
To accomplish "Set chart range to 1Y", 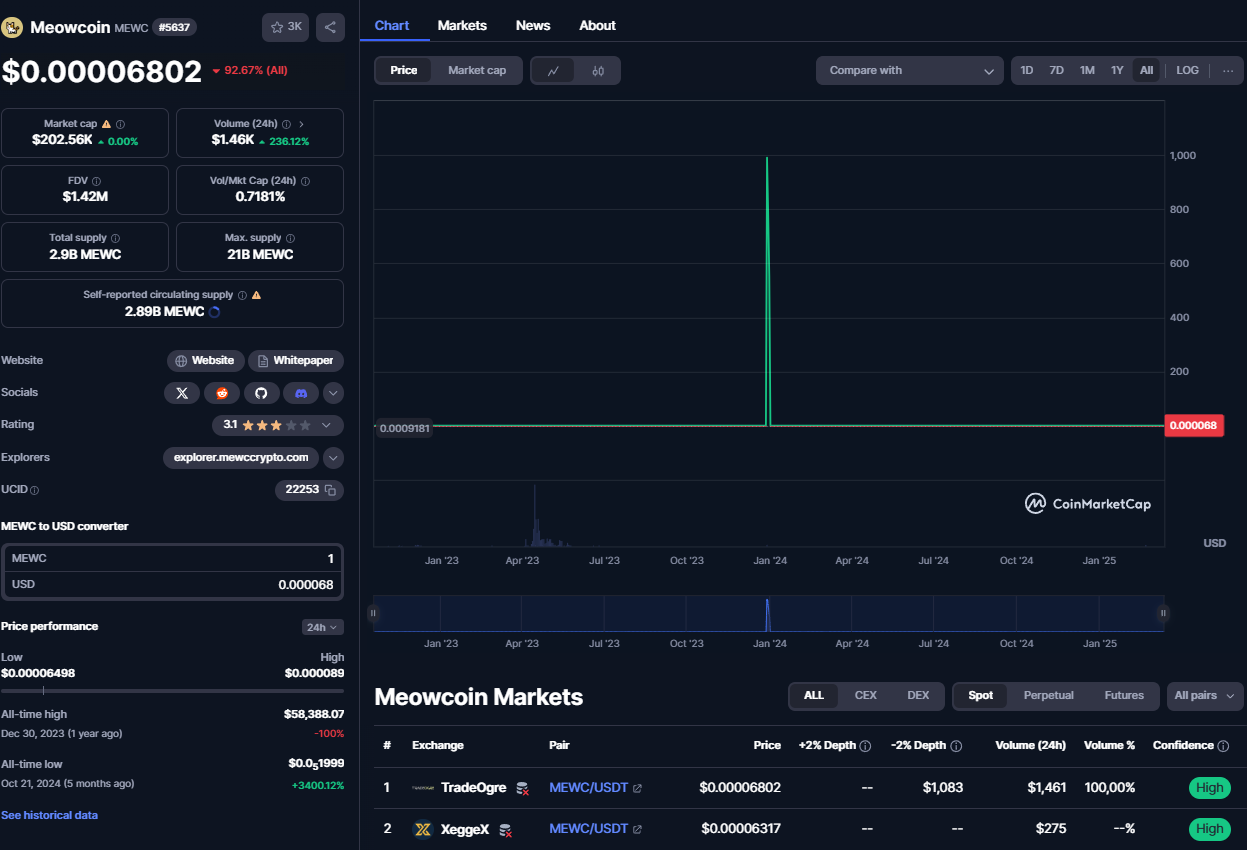I will [1117, 70].
